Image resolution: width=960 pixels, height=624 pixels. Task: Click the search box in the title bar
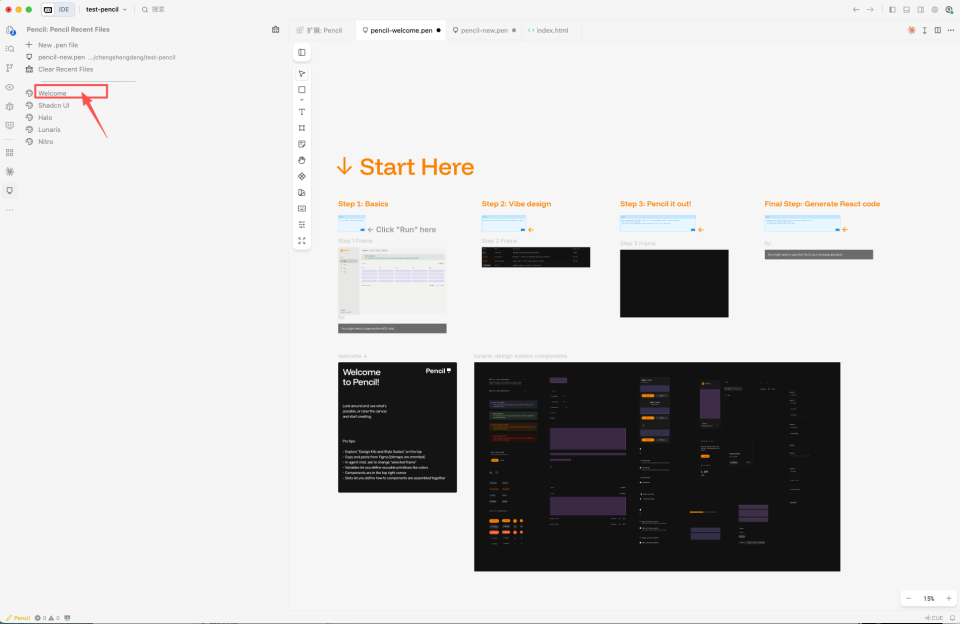(x=154, y=10)
